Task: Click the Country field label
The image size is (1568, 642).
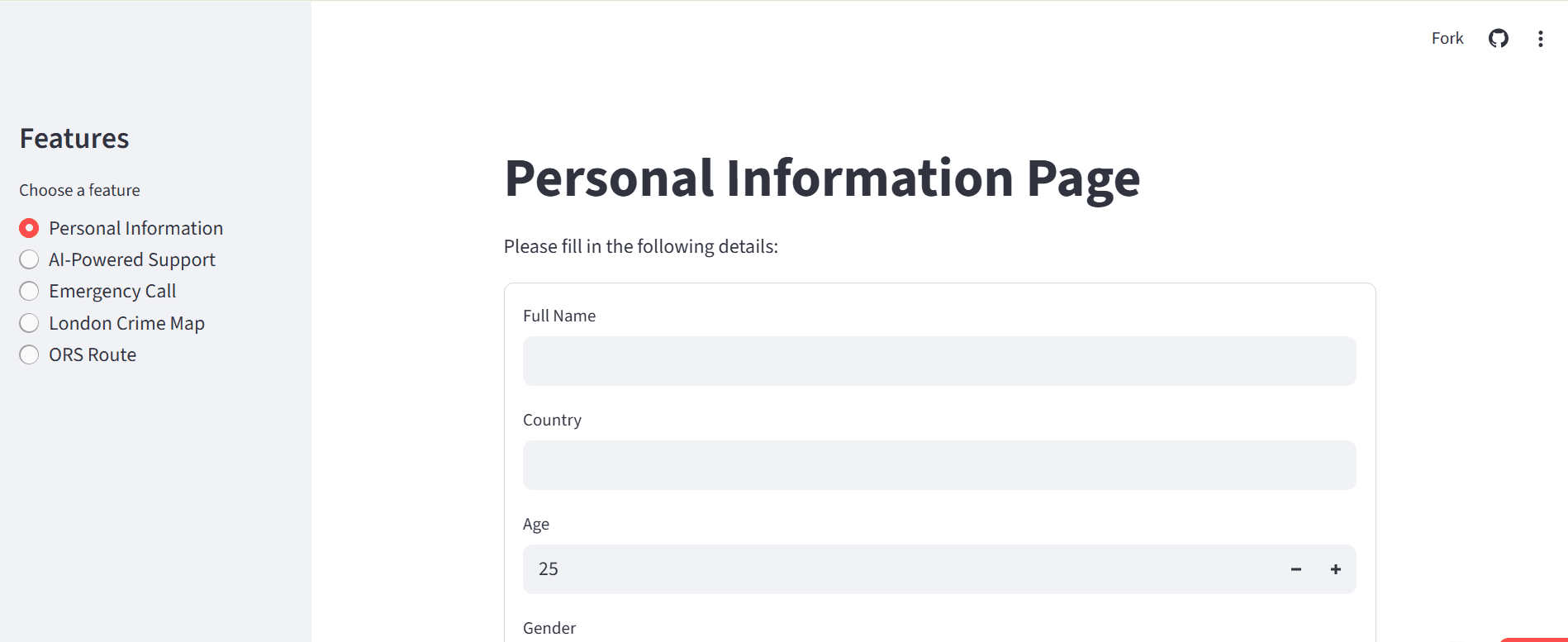Action: coord(552,420)
